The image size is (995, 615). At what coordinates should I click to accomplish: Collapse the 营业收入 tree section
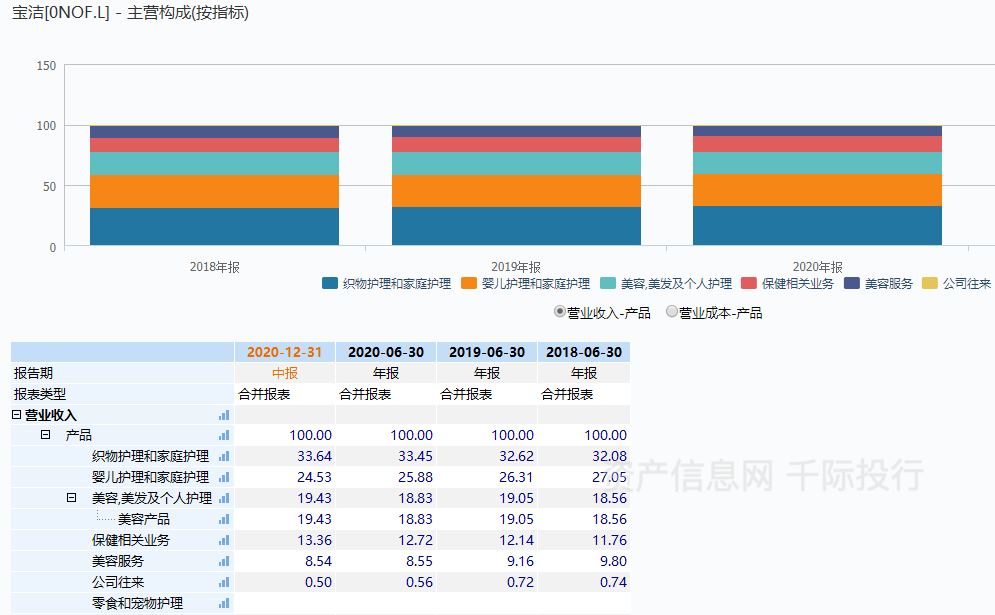[17, 414]
